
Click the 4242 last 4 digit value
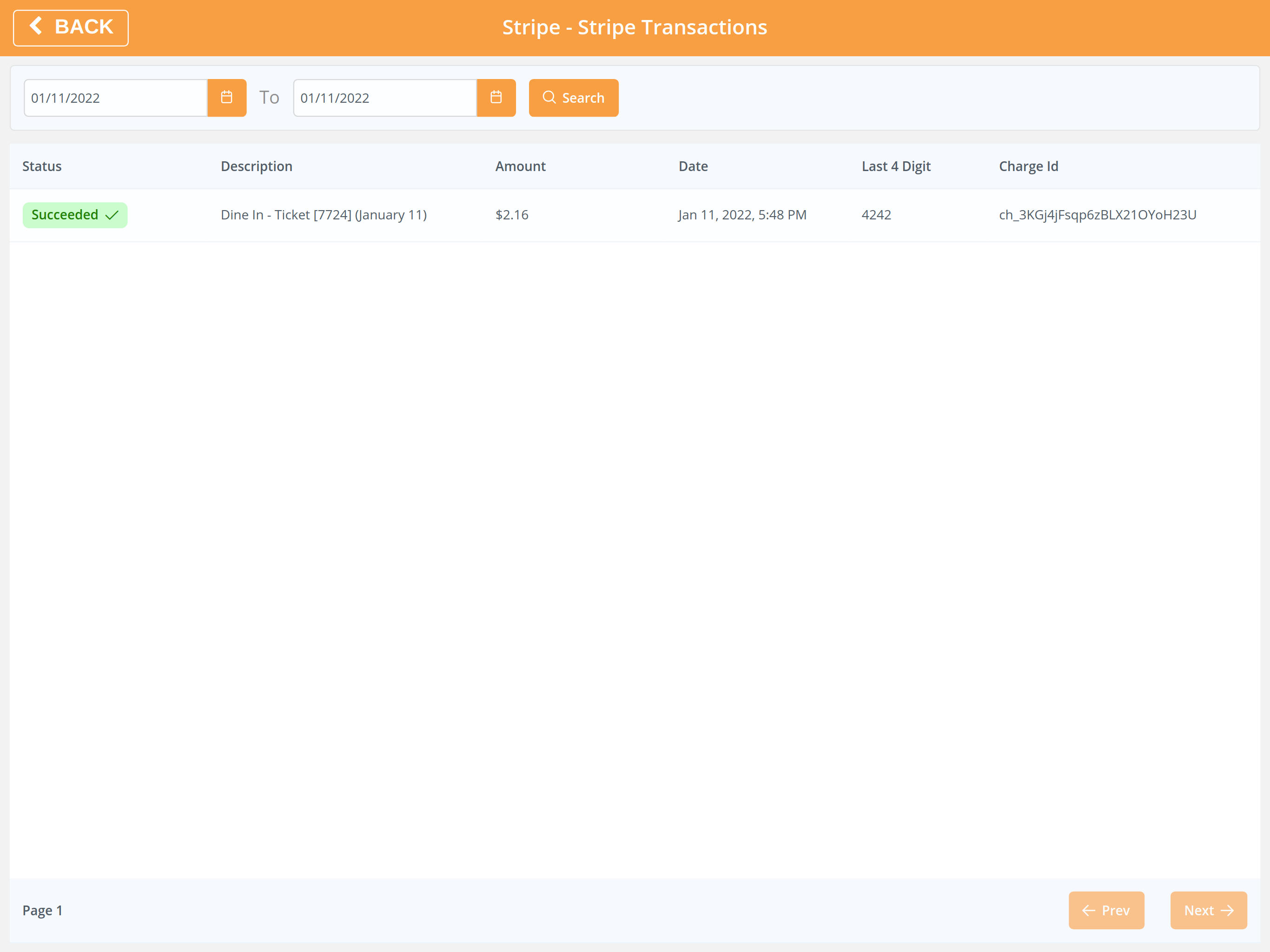point(876,215)
